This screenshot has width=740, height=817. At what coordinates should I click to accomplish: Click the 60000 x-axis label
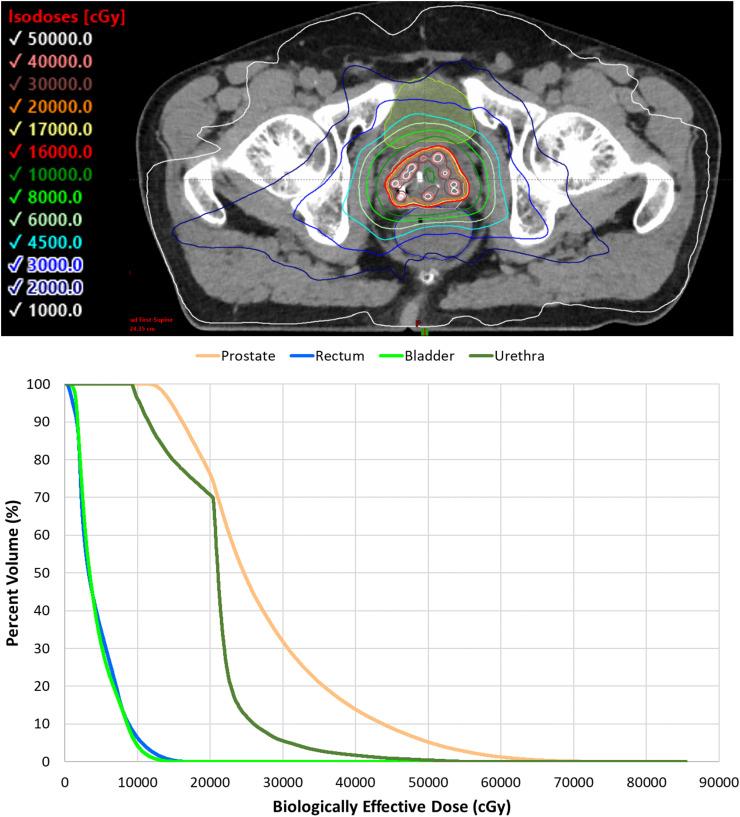[501, 783]
